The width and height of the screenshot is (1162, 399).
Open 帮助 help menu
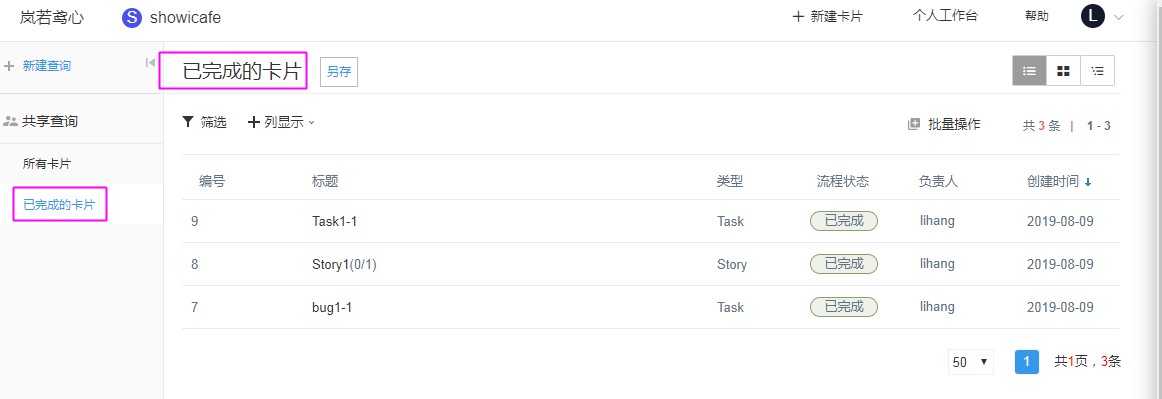pos(1037,16)
